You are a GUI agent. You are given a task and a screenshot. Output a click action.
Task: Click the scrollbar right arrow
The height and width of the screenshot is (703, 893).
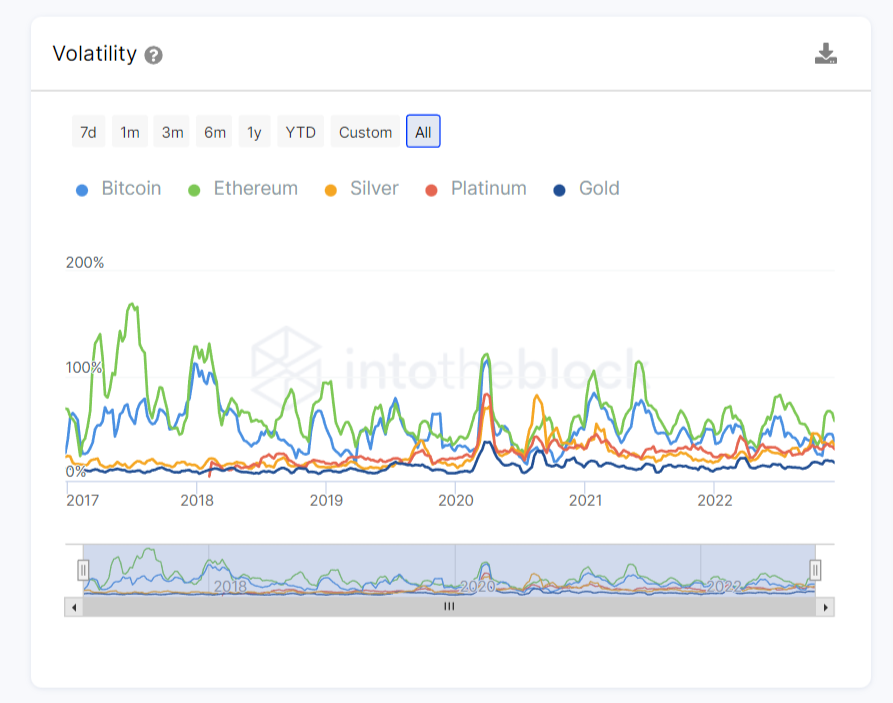[x=825, y=606]
